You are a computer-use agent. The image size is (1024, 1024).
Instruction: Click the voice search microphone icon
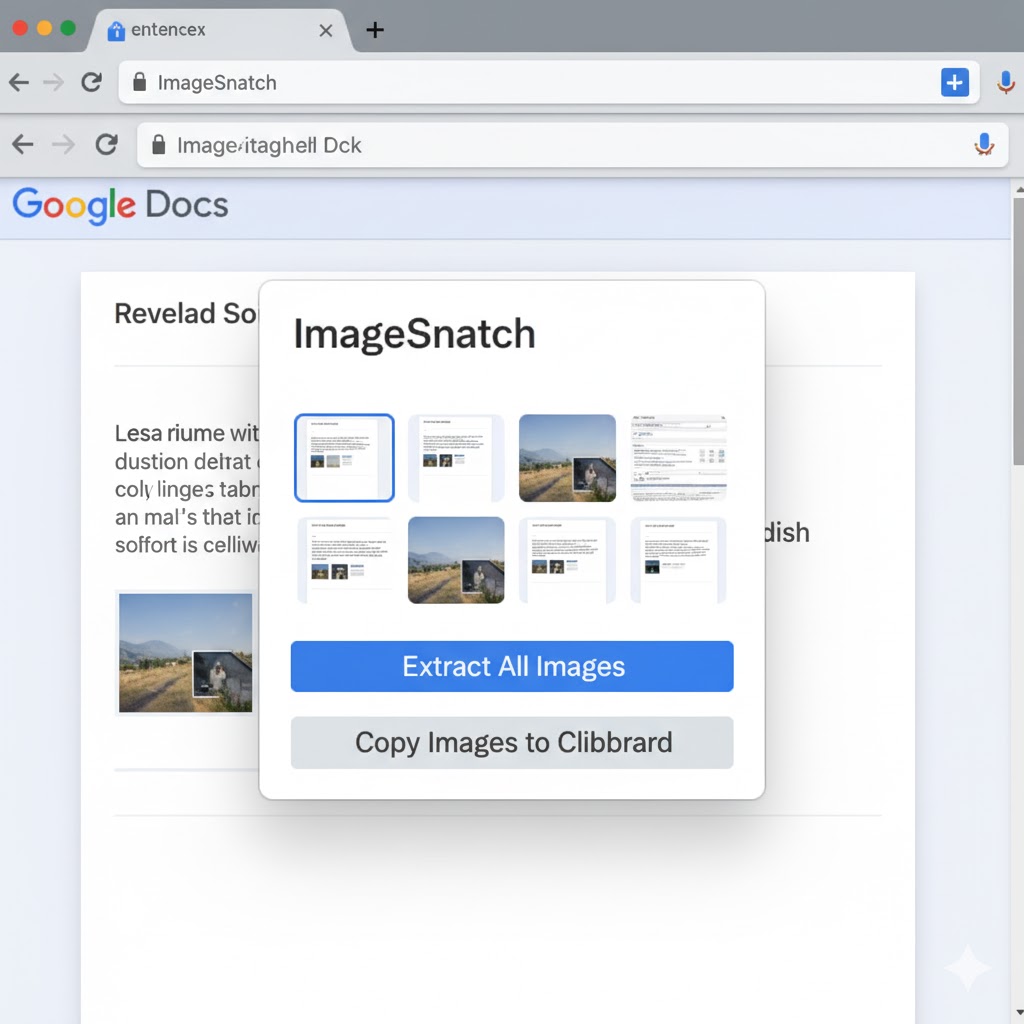point(1005,83)
